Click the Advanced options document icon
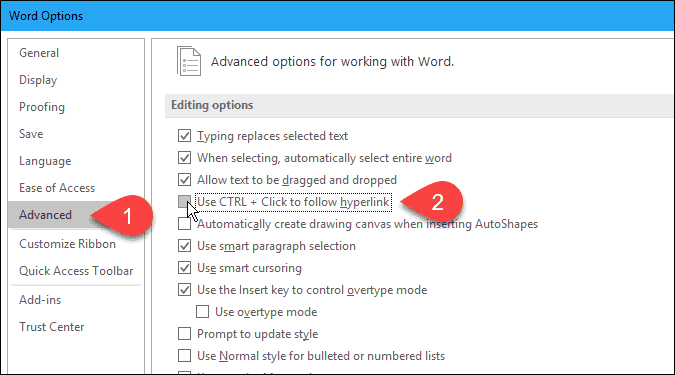Image resolution: width=675 pixels, height=375 pixels. point(189,61)
